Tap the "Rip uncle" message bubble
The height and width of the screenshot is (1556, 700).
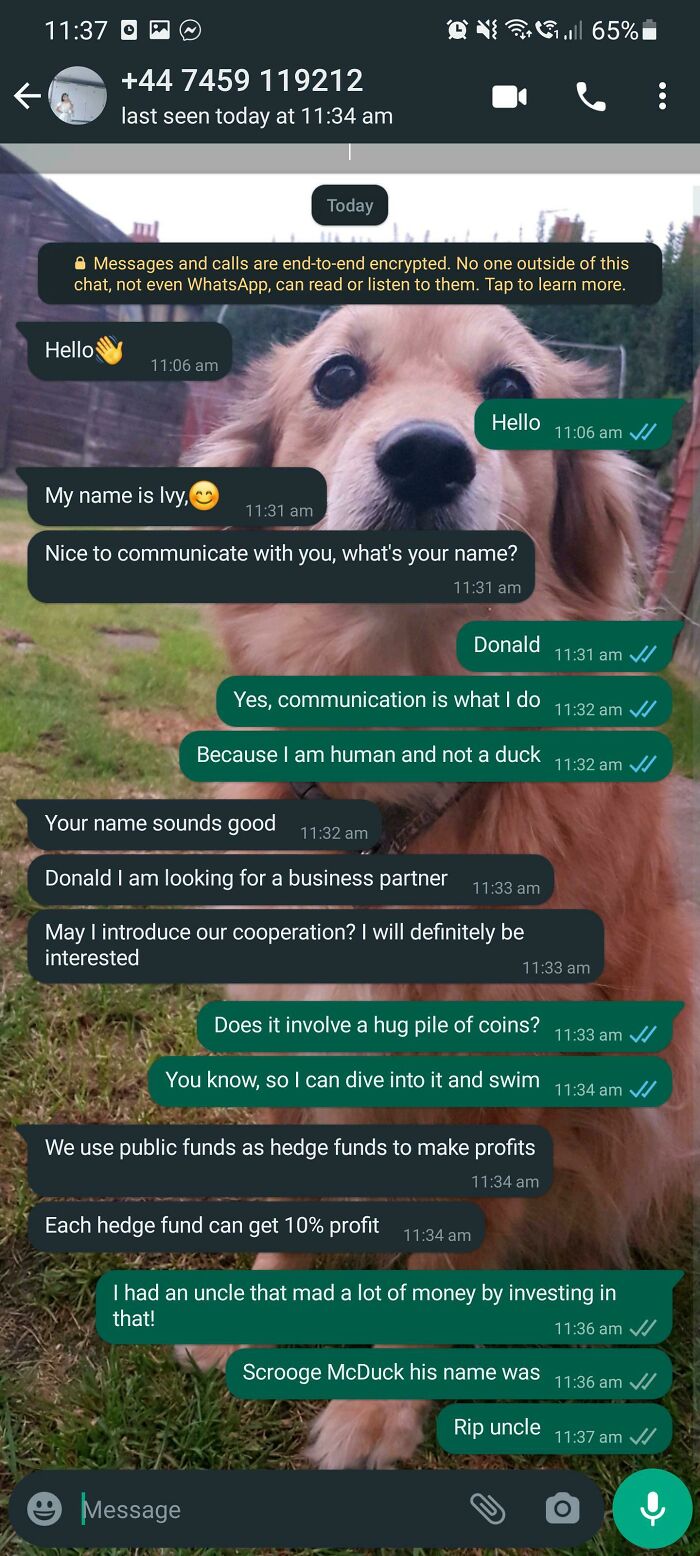(x=554, y=1429)
